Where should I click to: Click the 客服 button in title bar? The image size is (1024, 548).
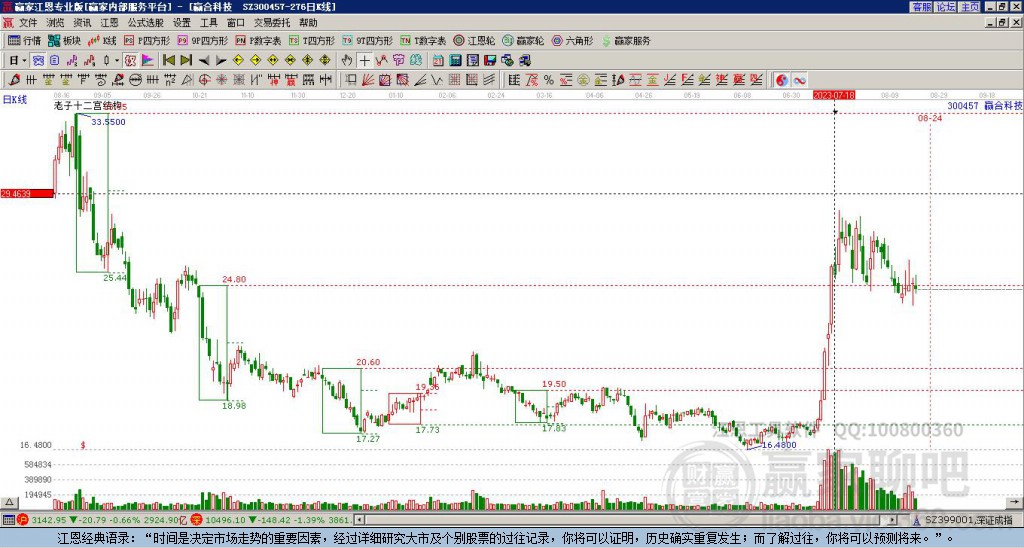(921, 7)
